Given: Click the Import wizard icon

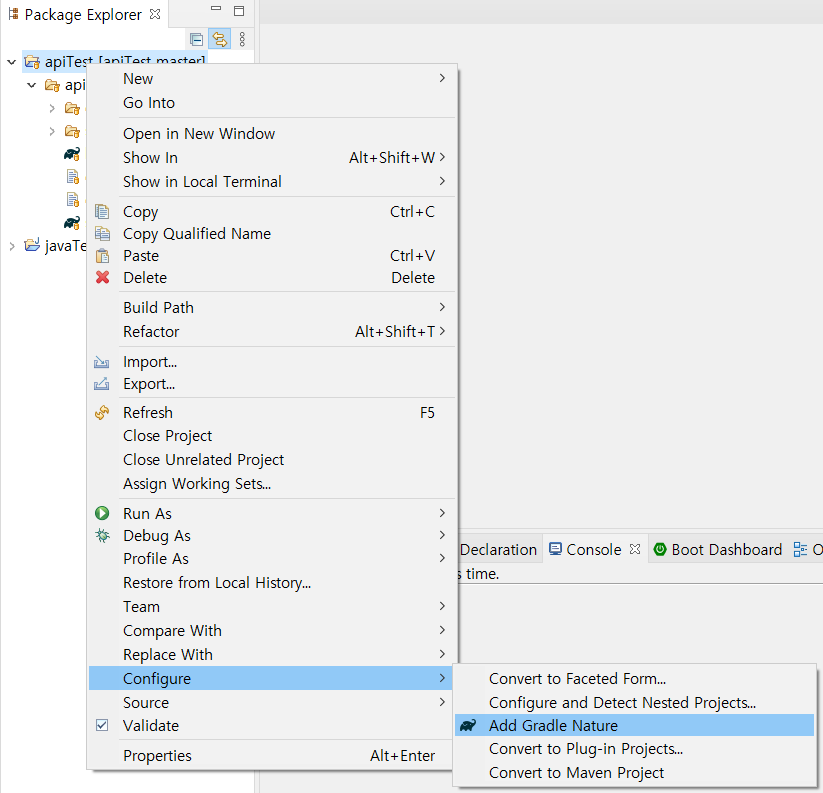Looking at the screenshot, I should click(x=101, y=361).
